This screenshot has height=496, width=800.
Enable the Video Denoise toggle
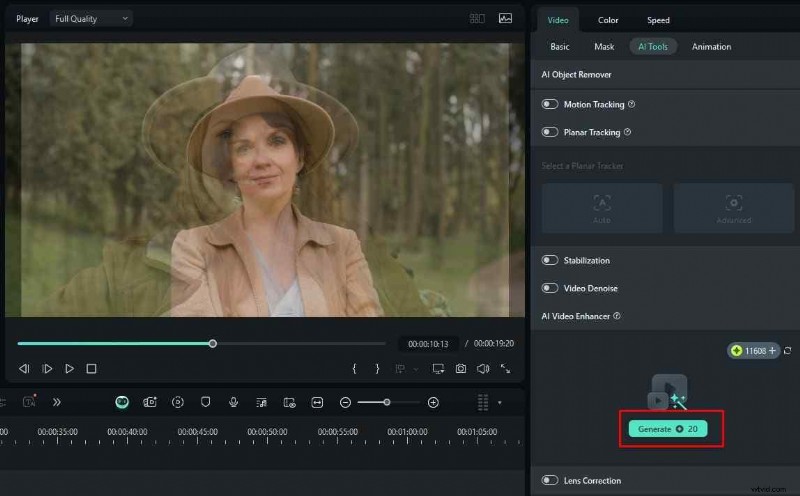(x=550, y=288)
